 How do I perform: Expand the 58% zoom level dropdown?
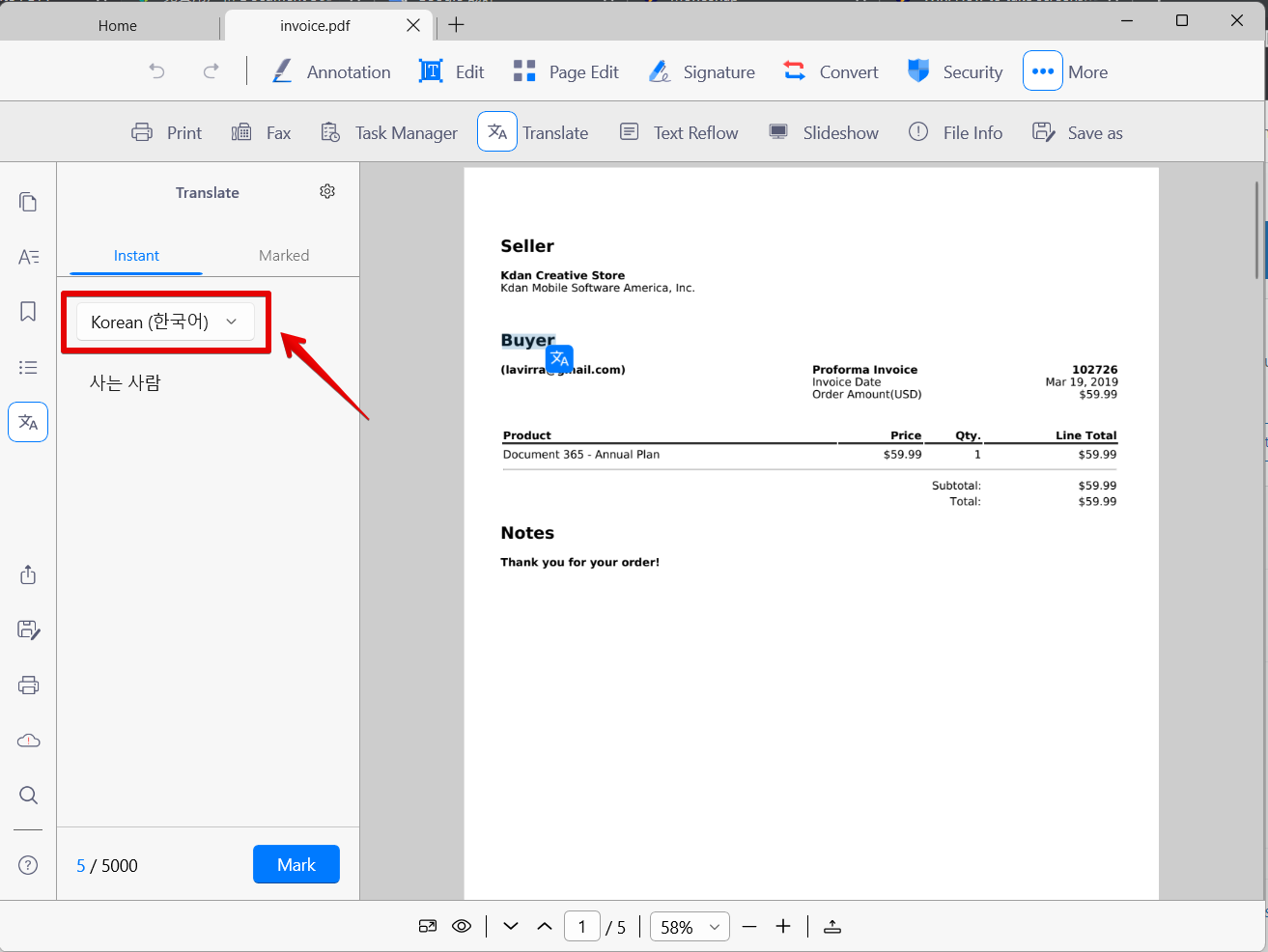(690, 927)
